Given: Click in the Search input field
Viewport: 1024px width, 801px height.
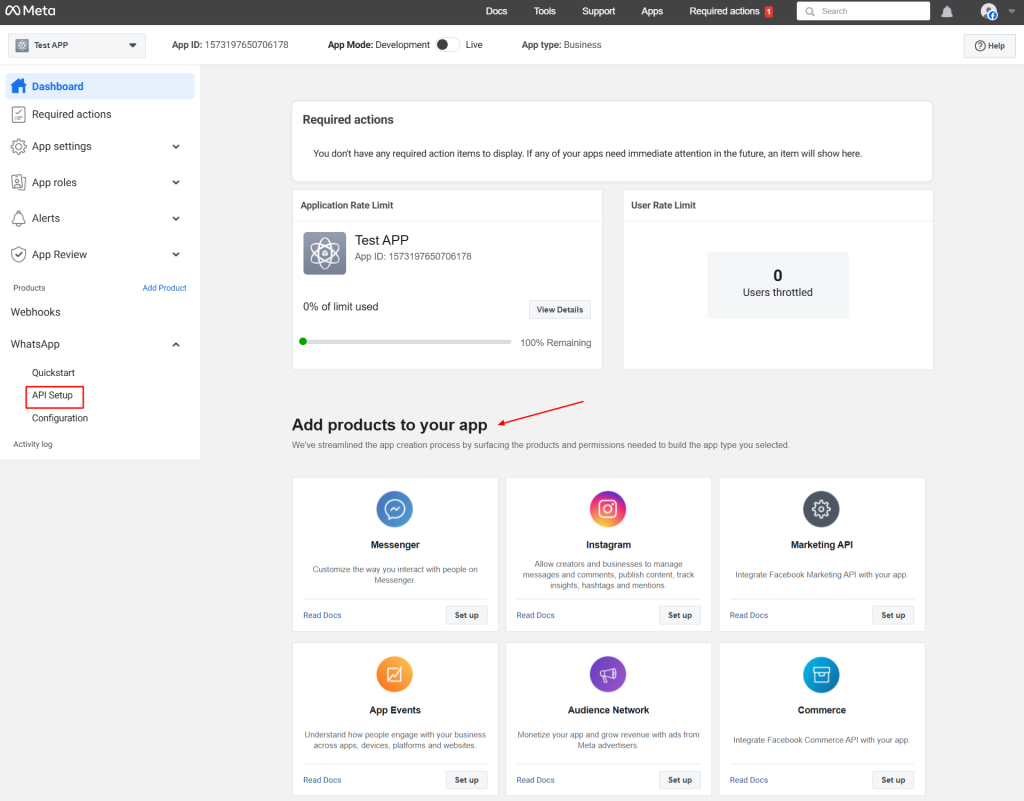Looking at the screenshot, I should coord(863,11).
